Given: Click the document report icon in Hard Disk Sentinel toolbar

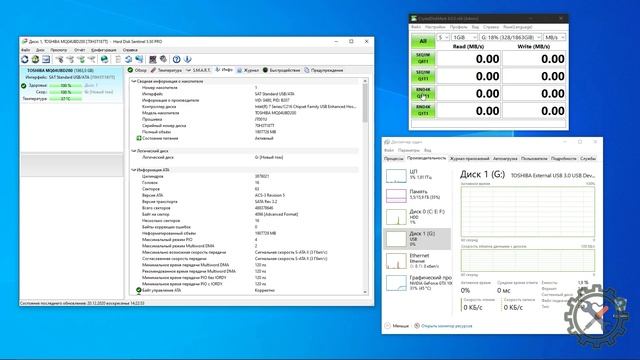Looking at the screenshot, I should [x=118, y=60].
